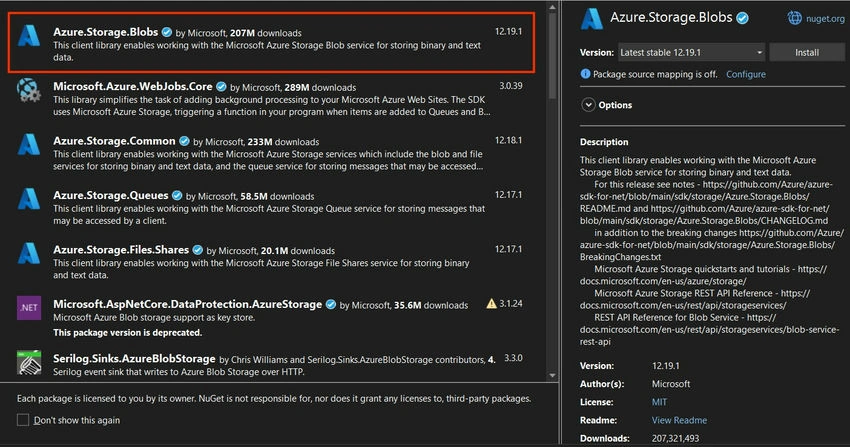This screenshot has height=447, width=850.
Task: Click the large Azure logo in details panel header
Action: click(591, 19)
